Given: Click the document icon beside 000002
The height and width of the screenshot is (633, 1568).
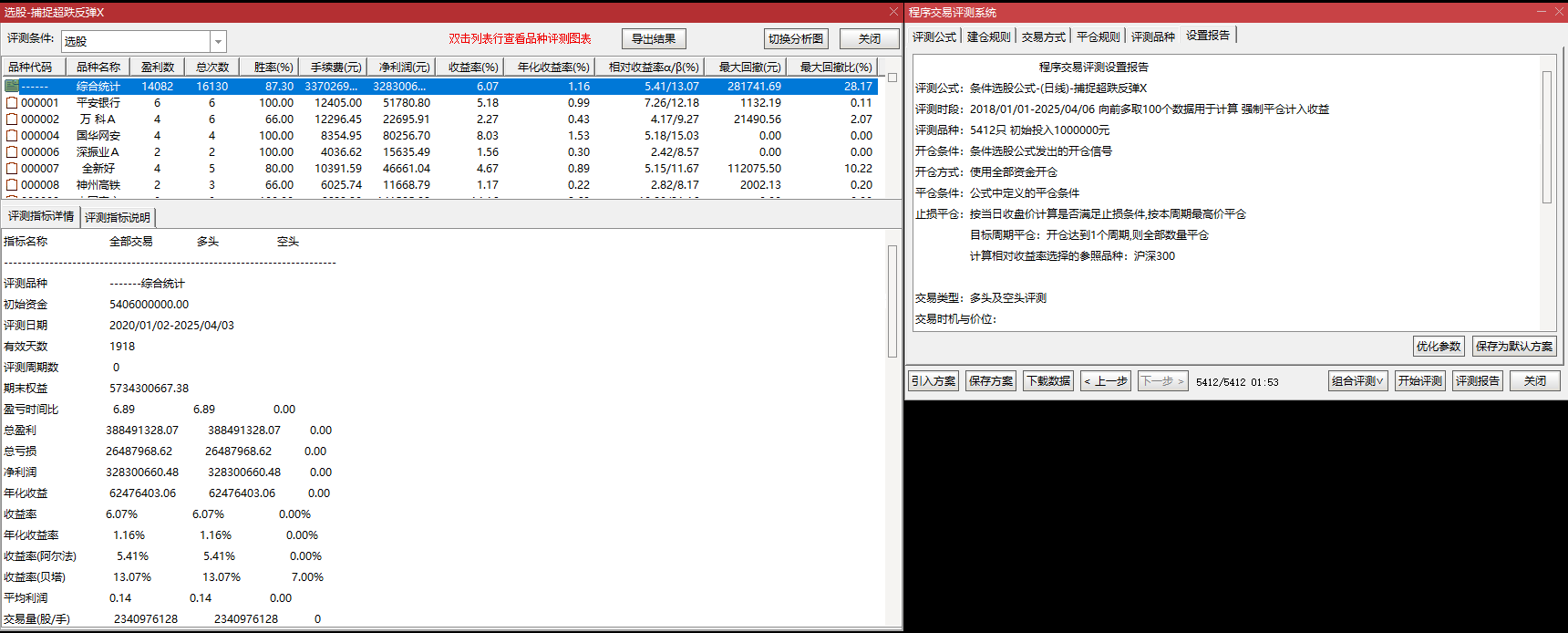Looking at the screenshot, I should point(12,119).
